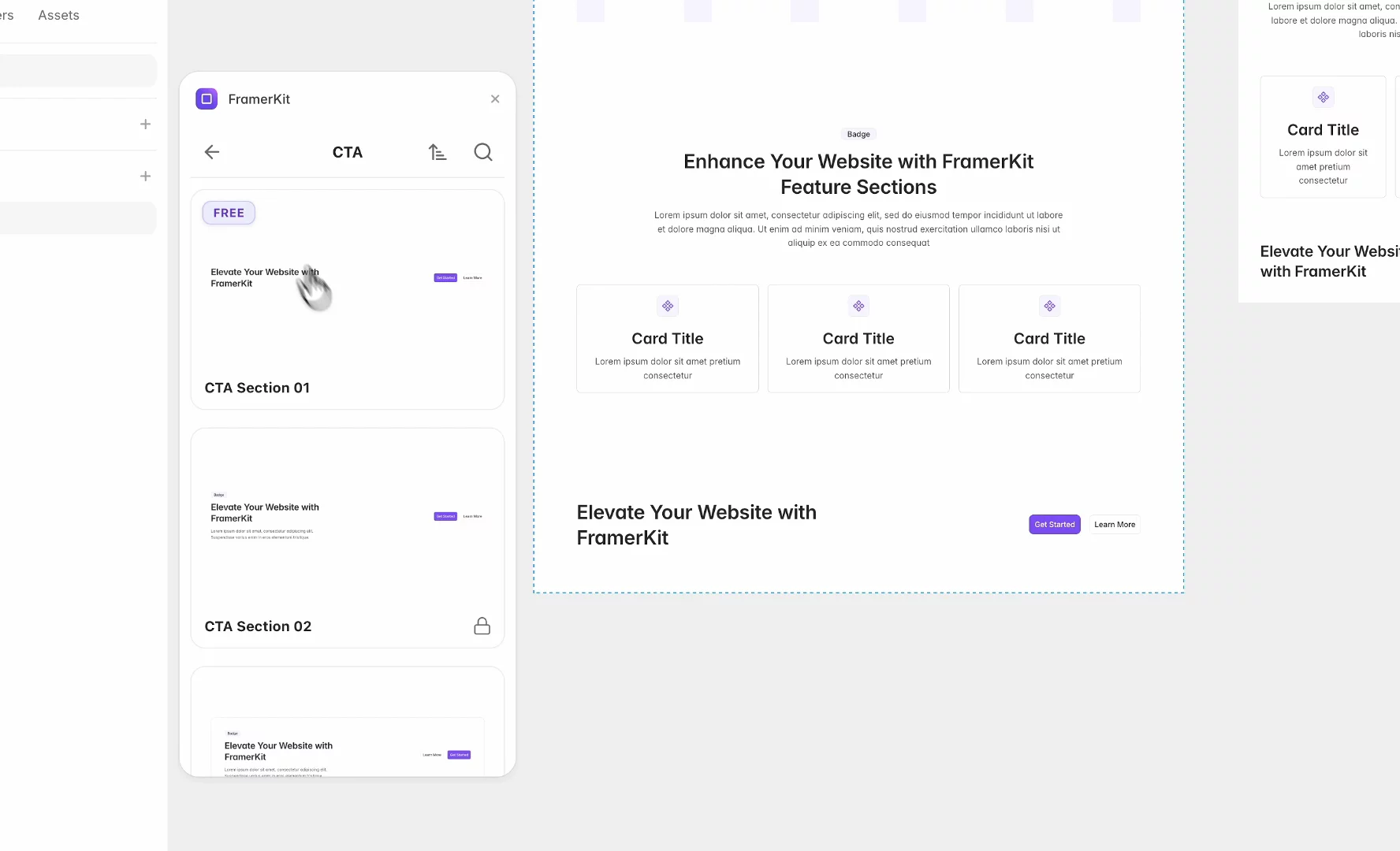Image resolution: width=1400 pixels, height=851 pixels.
Task: Click the lower plus icon in left sidebar
Action: 145,176
